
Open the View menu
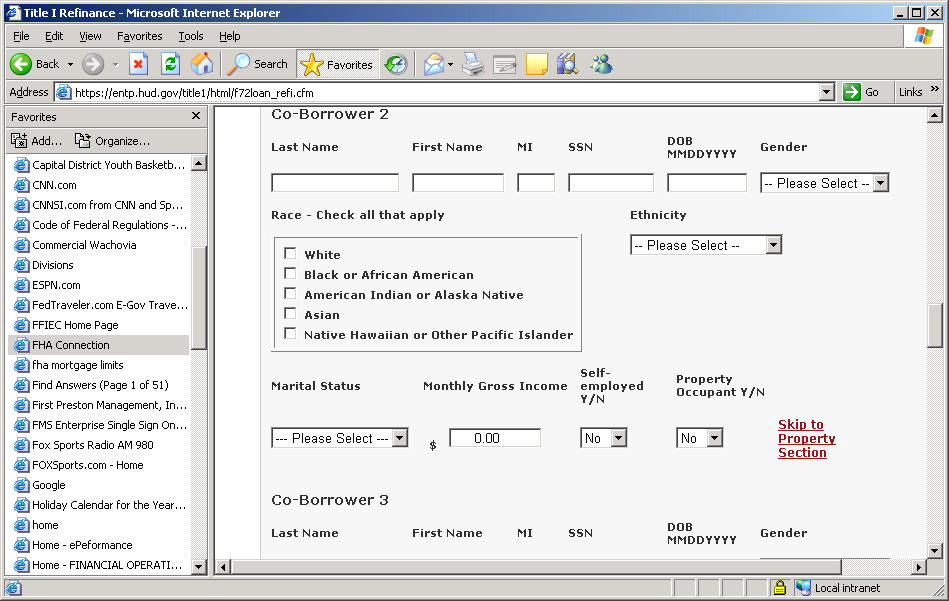pos(90,36)
